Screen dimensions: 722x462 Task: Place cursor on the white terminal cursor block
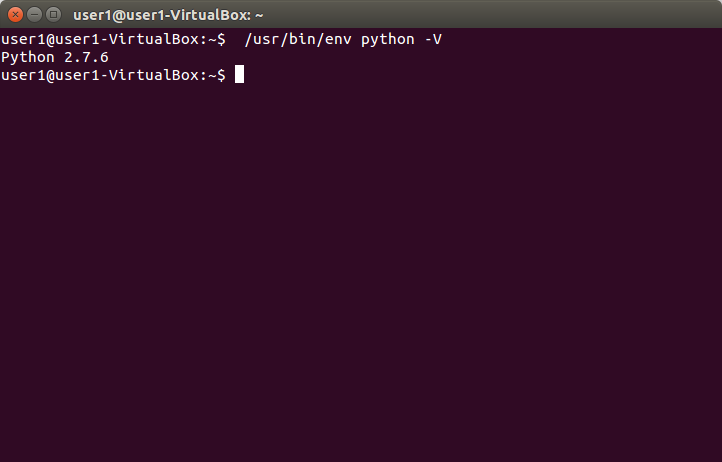click(x=239, y=75)
